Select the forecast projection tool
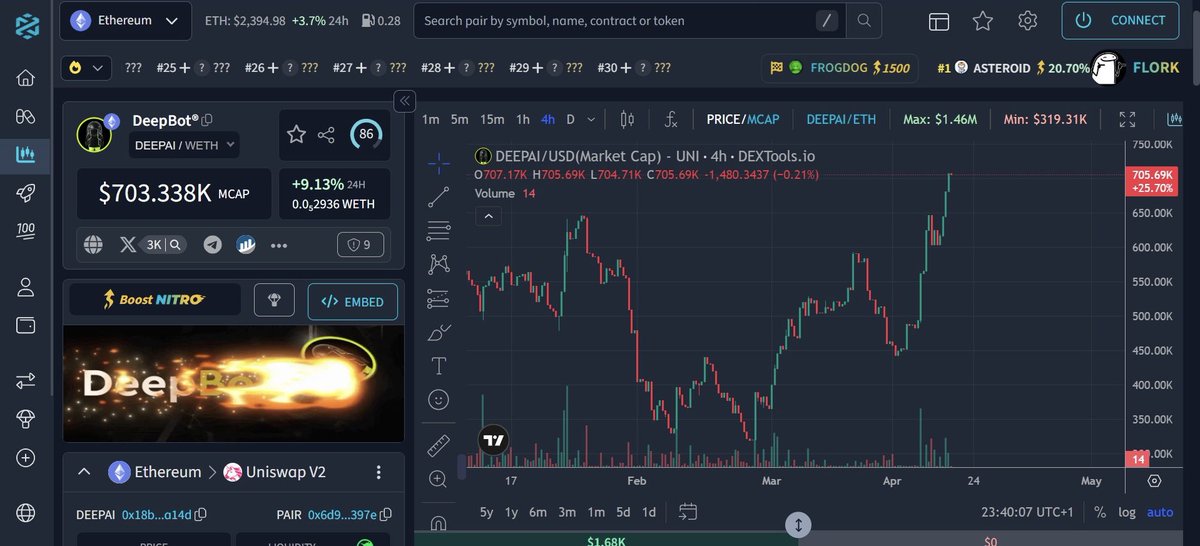This screenshot has width=1200, height=546. [x=438, y=298]
